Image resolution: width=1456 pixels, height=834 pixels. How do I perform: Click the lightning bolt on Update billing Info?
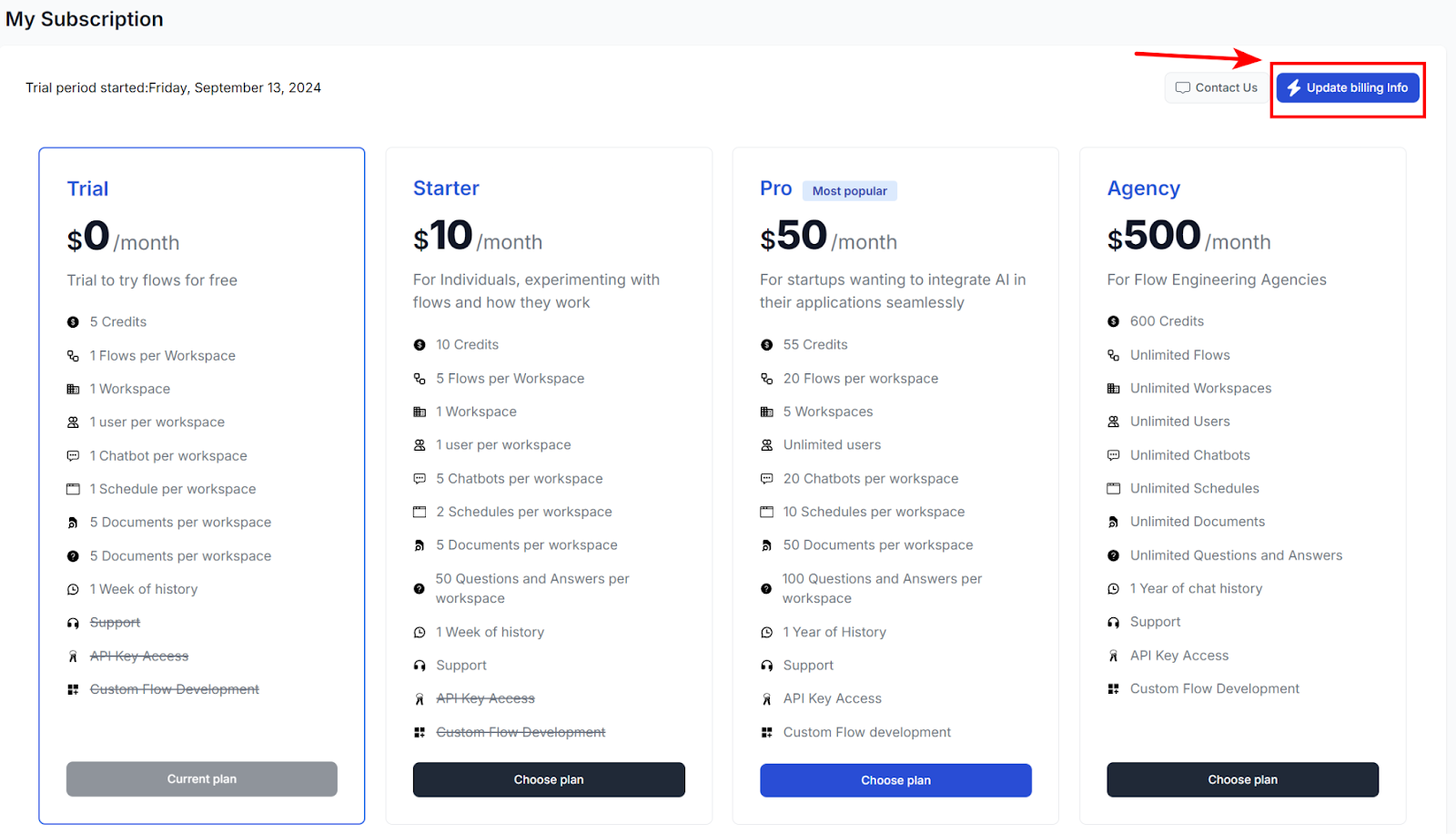[1294, 87]
